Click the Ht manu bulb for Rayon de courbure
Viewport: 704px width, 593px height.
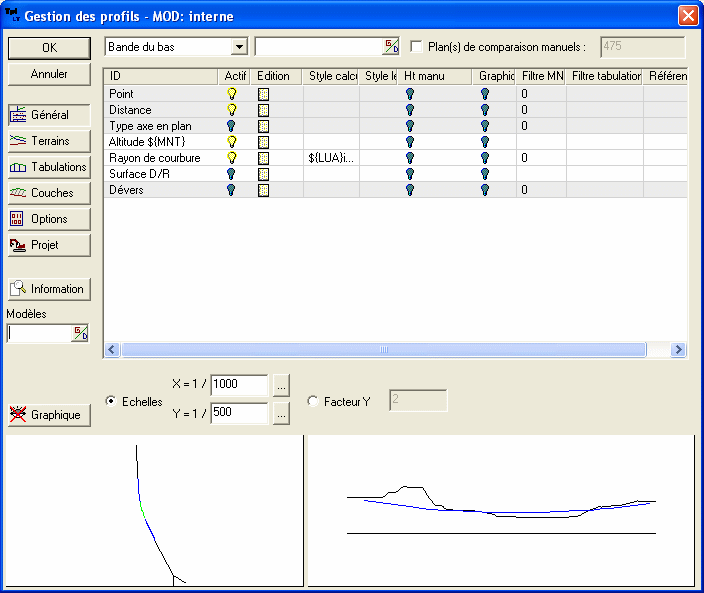coord(410,158)
